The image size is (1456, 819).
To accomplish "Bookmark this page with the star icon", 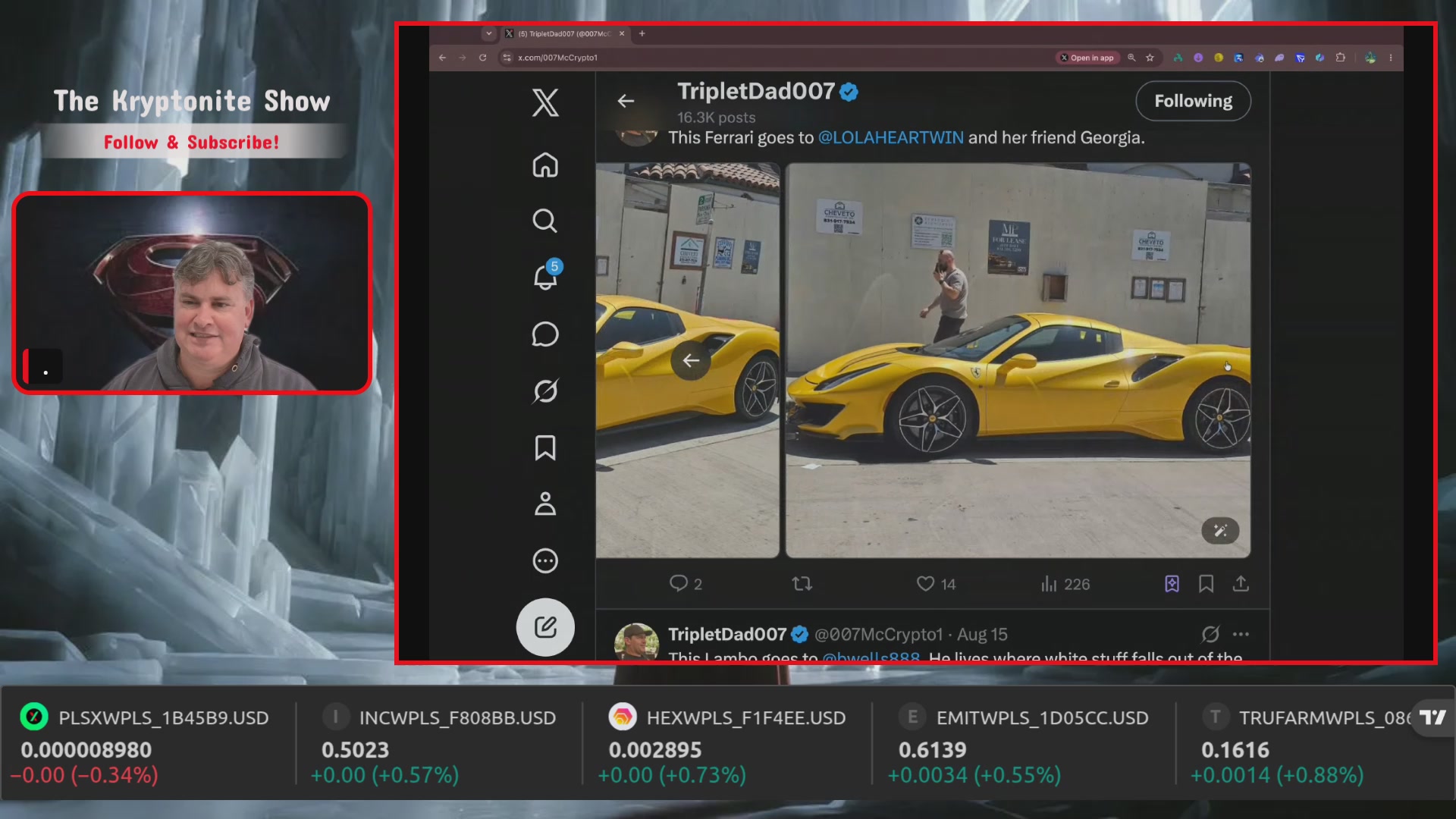I will tap(1150, 58).
